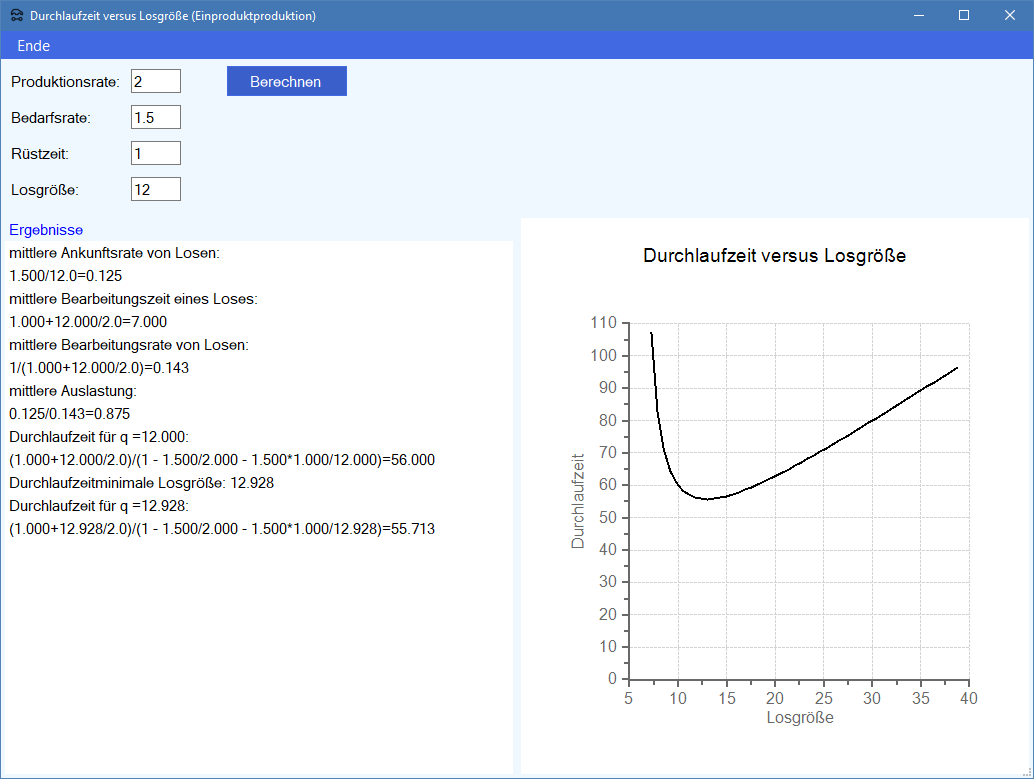Click into the Bedarfsrate field showing 1.5
Viewport: 1034px width, 779px height.
(155, 117)
